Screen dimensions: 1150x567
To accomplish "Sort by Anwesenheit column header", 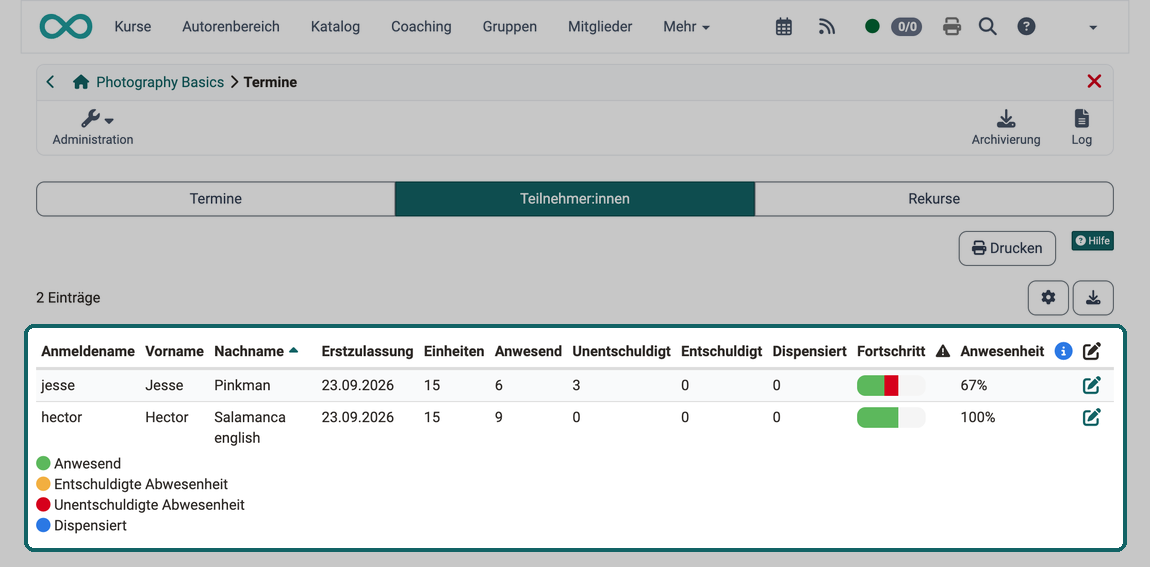I will click(1002, 351).
